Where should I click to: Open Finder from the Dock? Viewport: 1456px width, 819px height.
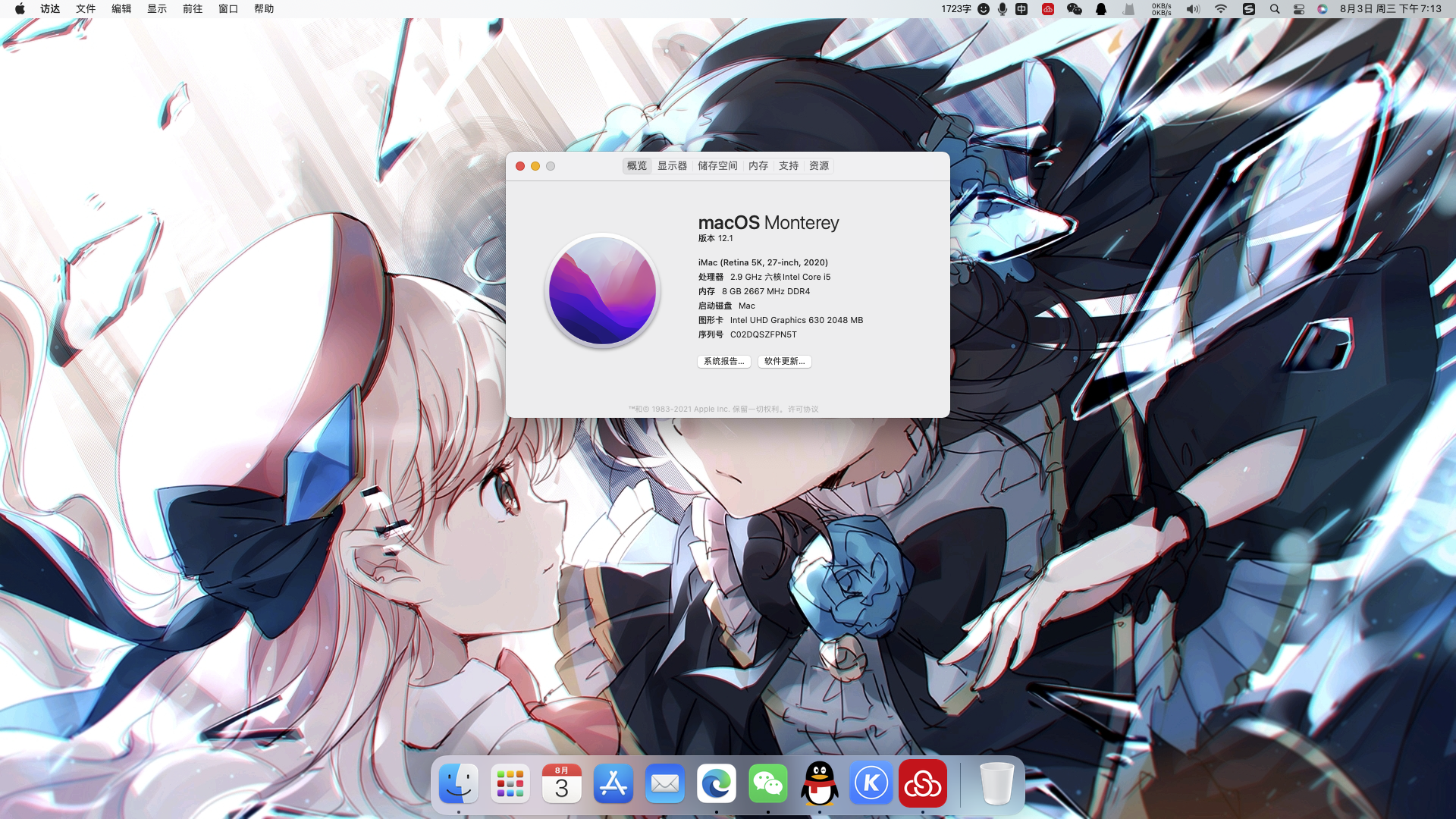[458, 783]
